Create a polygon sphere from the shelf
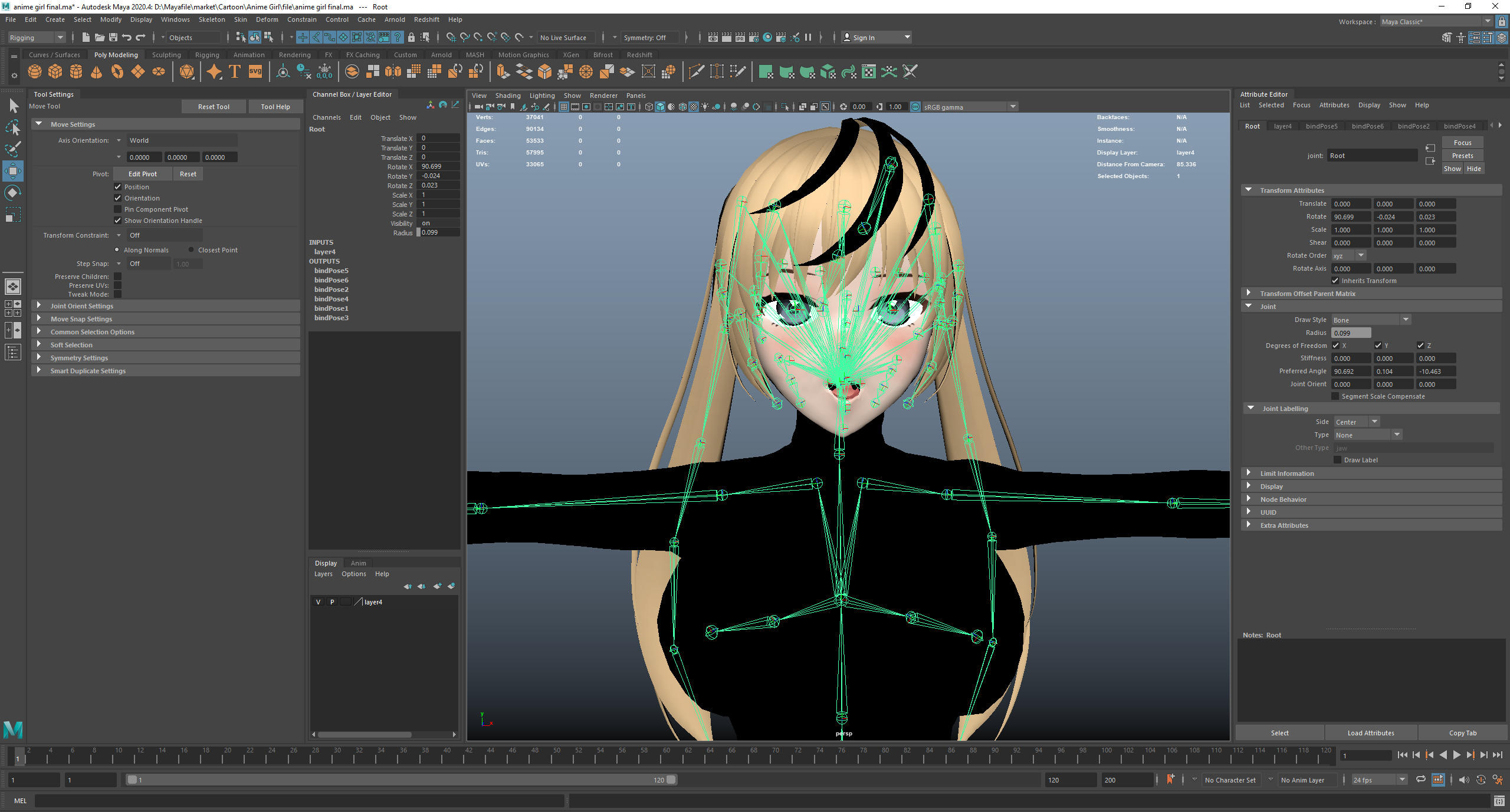Screen dimensions: 1510x812 click(35, 72)
